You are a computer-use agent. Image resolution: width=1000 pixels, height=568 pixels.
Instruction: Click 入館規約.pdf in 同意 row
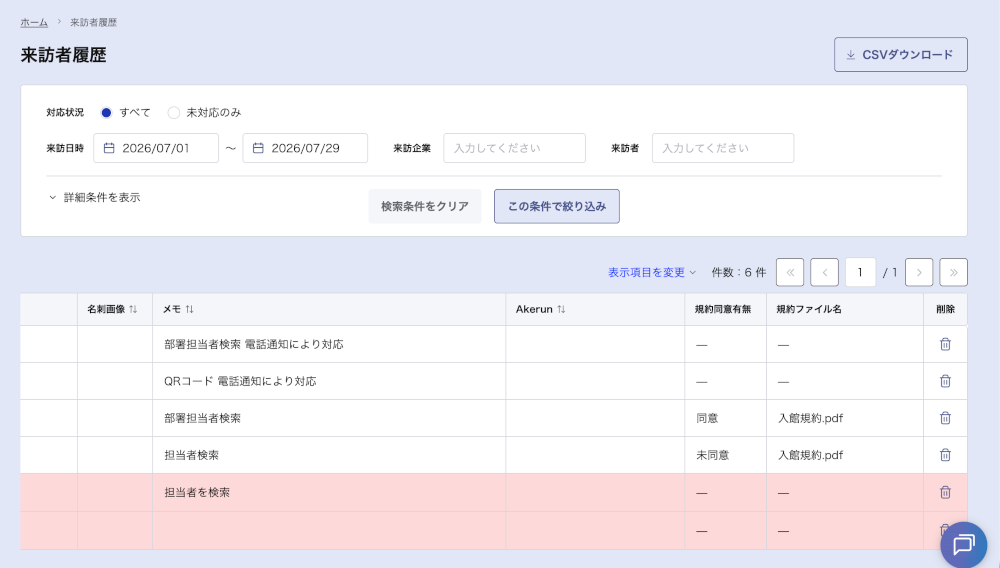pyautogui.click(x=810, y=418)
